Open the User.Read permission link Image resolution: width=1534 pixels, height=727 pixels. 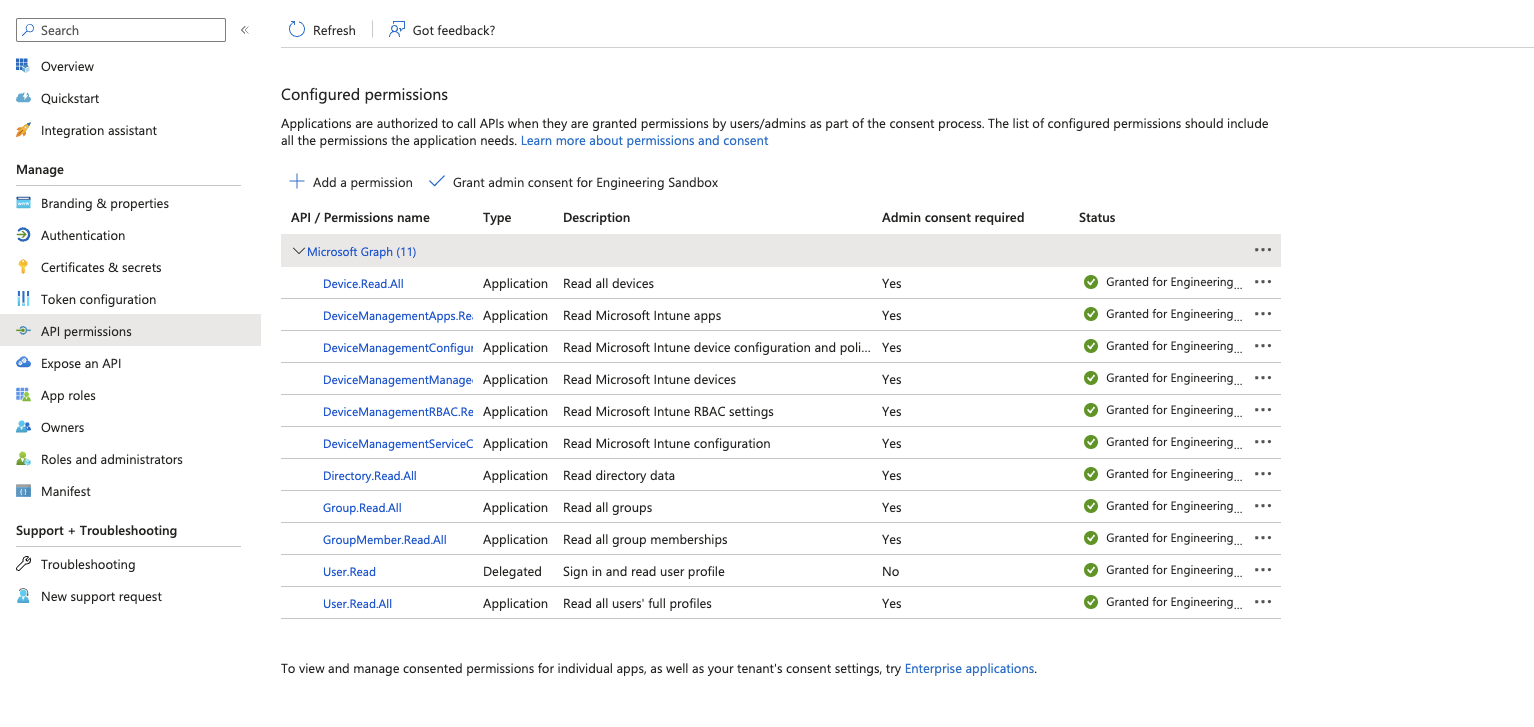pyautogui.click(x=349, y=572)
